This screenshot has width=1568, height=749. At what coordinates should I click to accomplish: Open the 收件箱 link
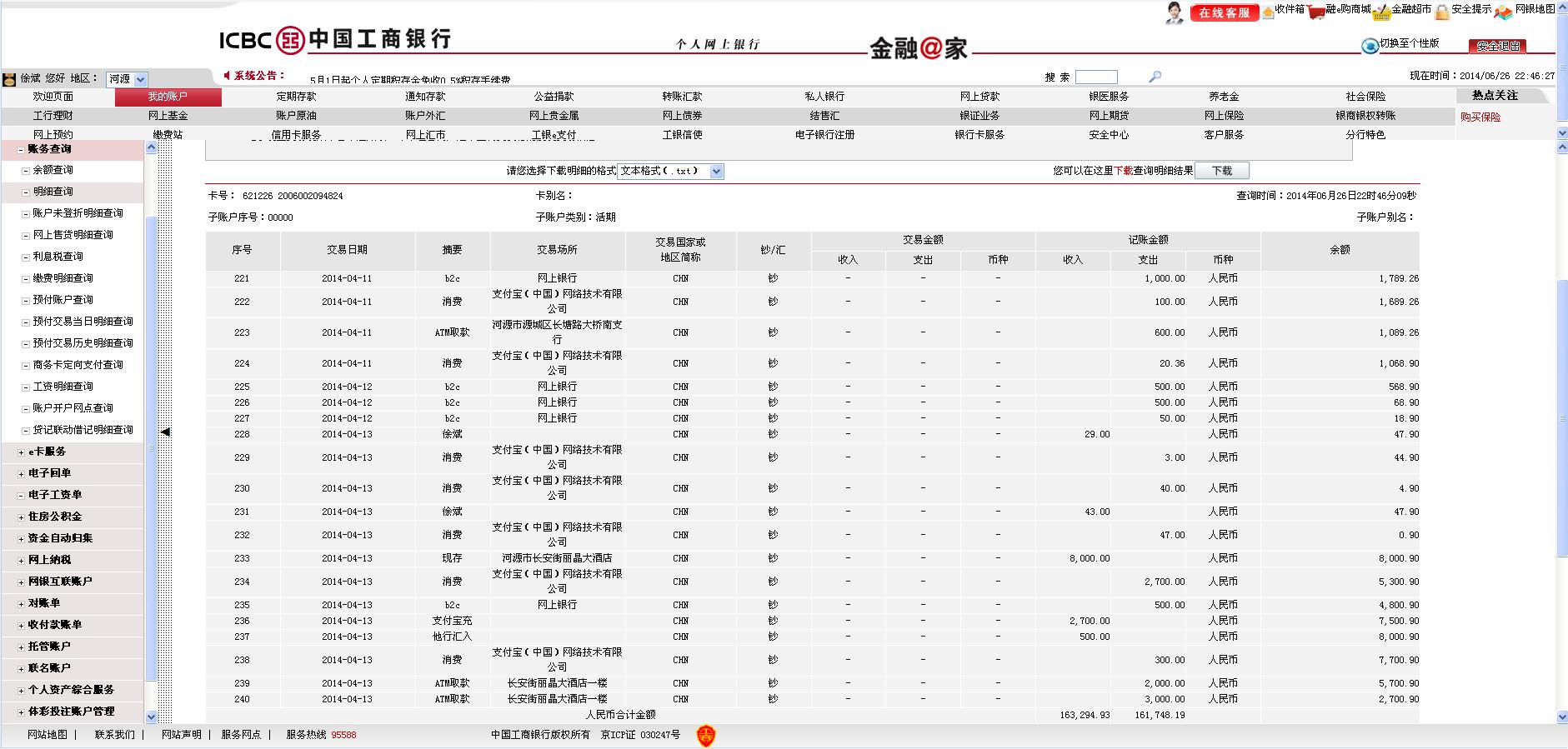point(1290,9)
